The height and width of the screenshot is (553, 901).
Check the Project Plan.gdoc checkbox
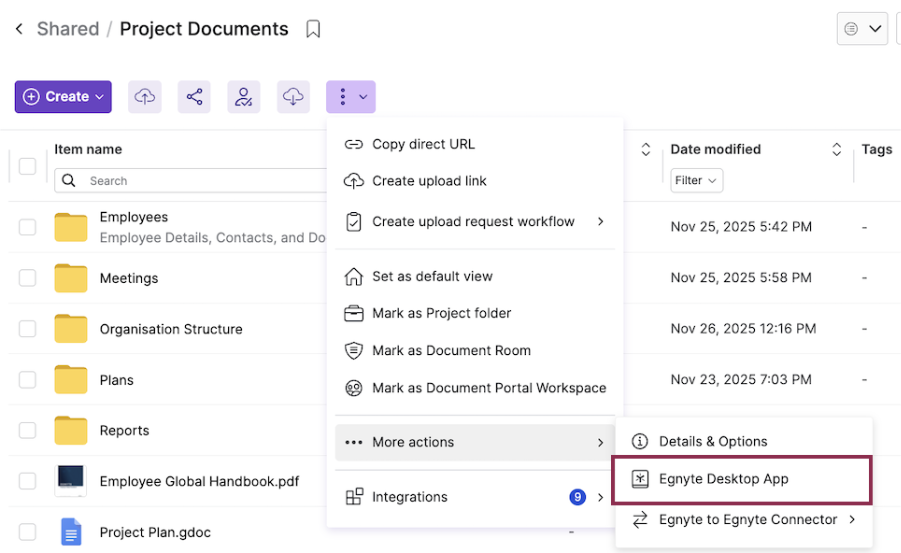click(x=27, y=532)
